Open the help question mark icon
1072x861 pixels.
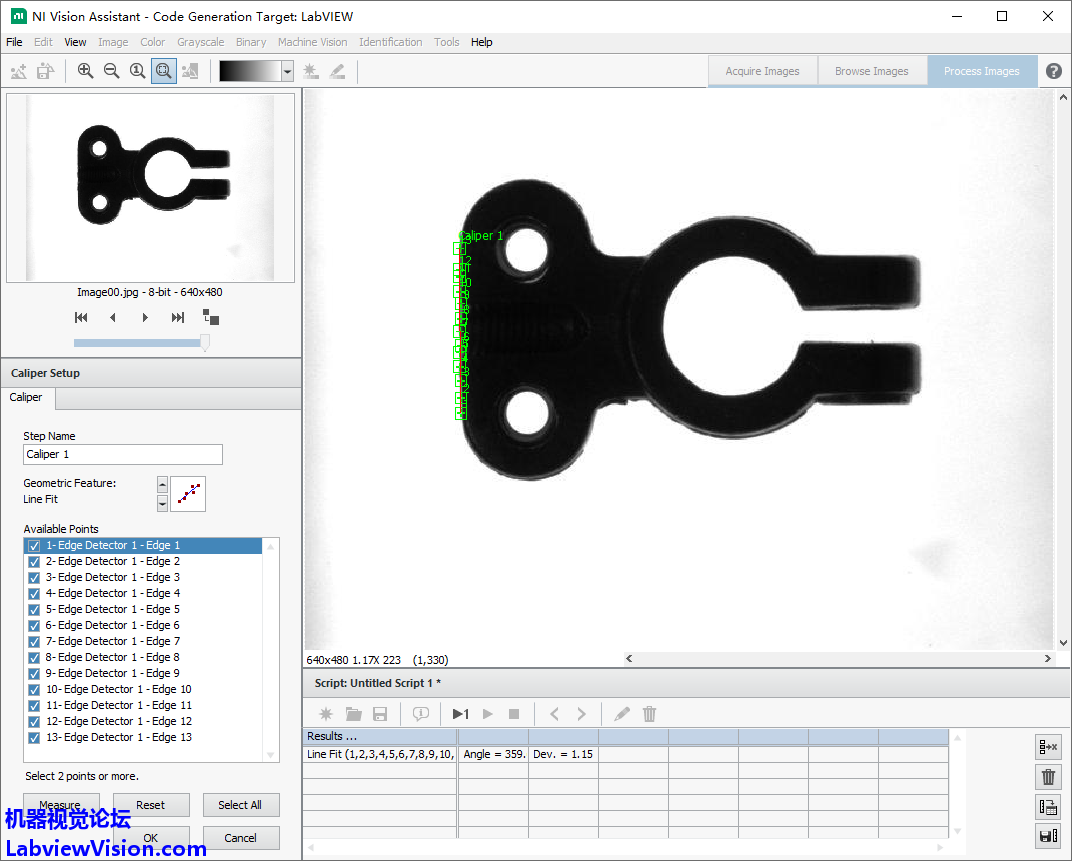click(1054, 71)
